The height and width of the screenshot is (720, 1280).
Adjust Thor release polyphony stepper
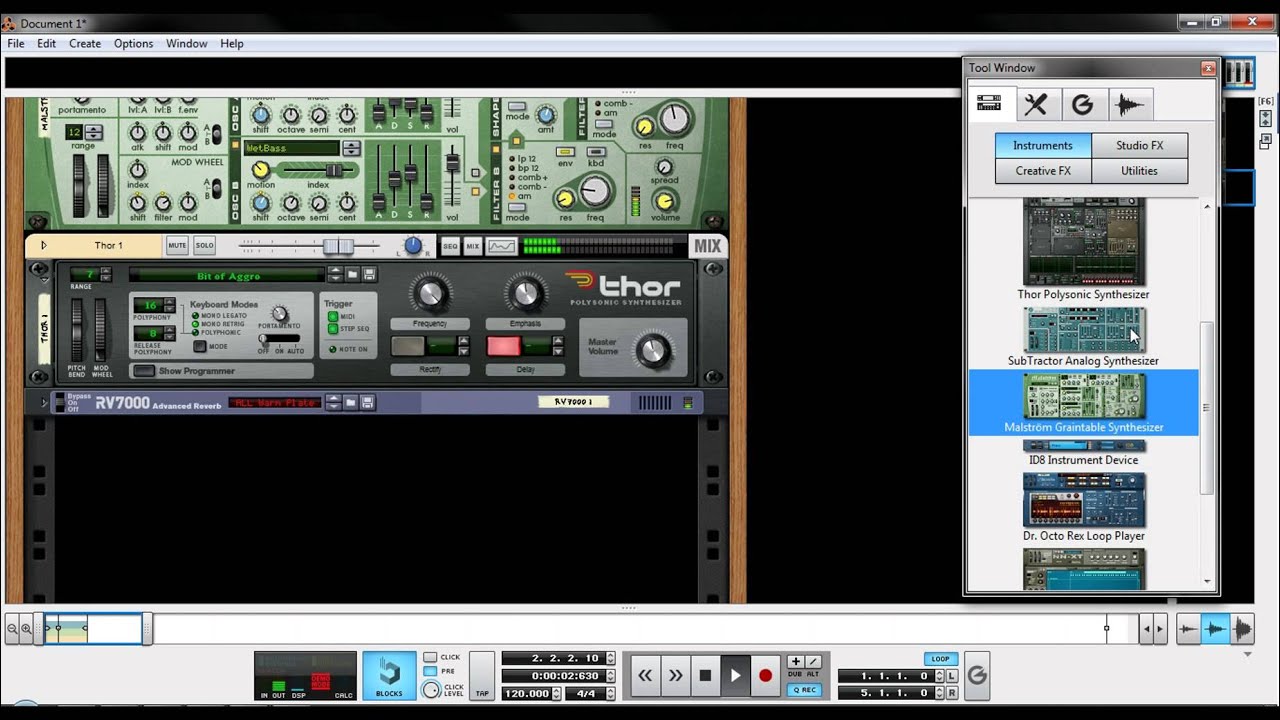pos(169,333)
